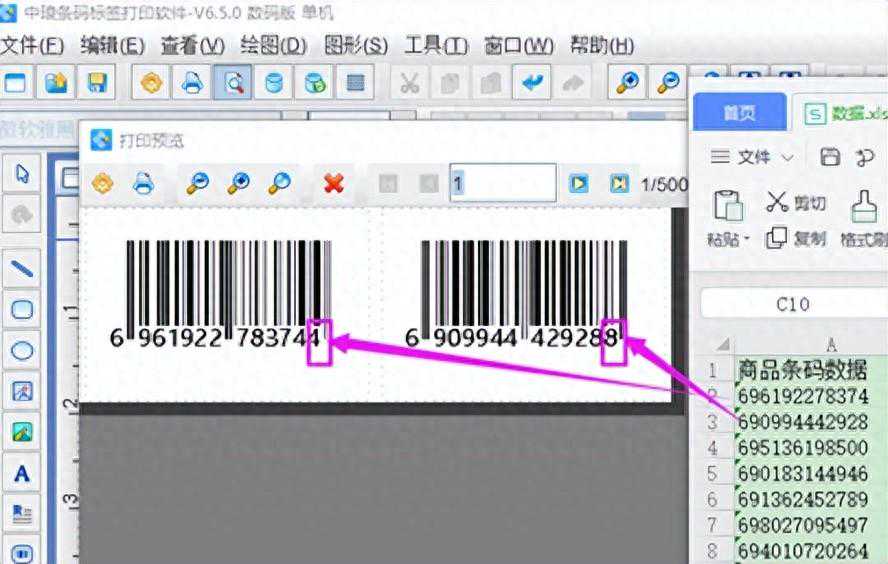Image resolution: width=888 pixels, height=564 pixels.
Task: Open the 绘图(D) menu
Action: coord(273,46)
